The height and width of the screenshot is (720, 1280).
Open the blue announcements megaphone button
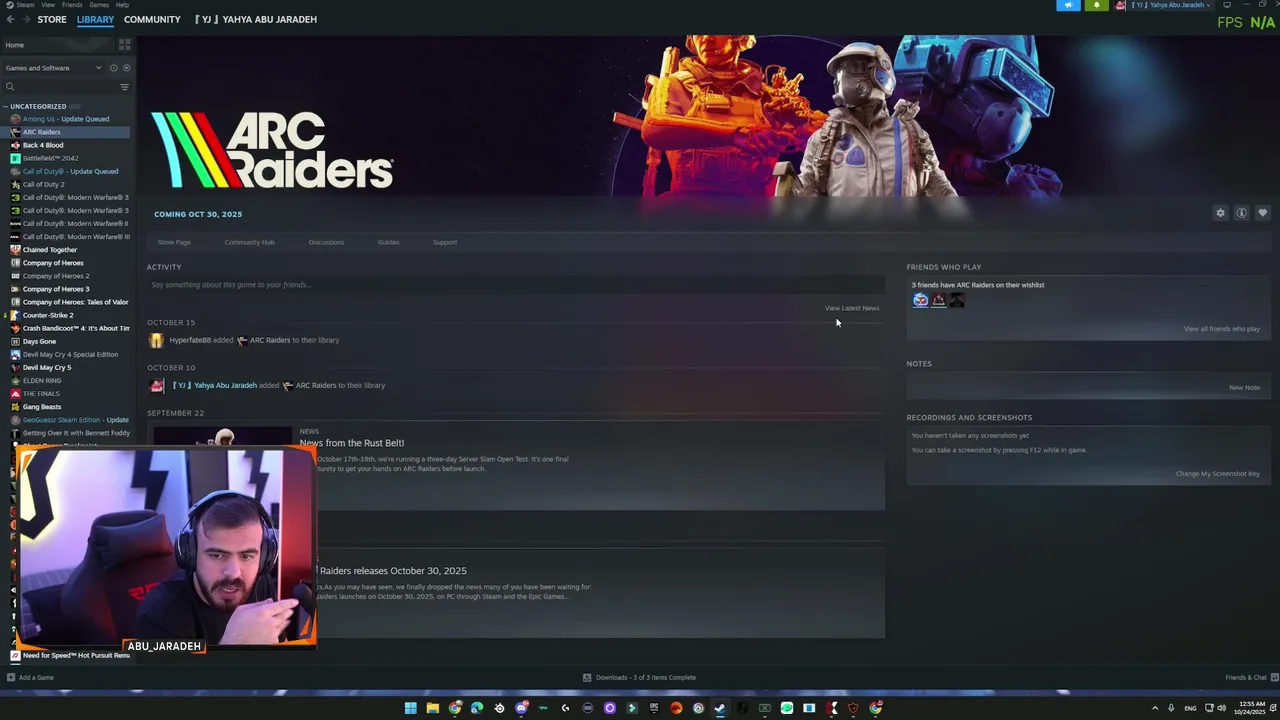tap(1068, 5)
